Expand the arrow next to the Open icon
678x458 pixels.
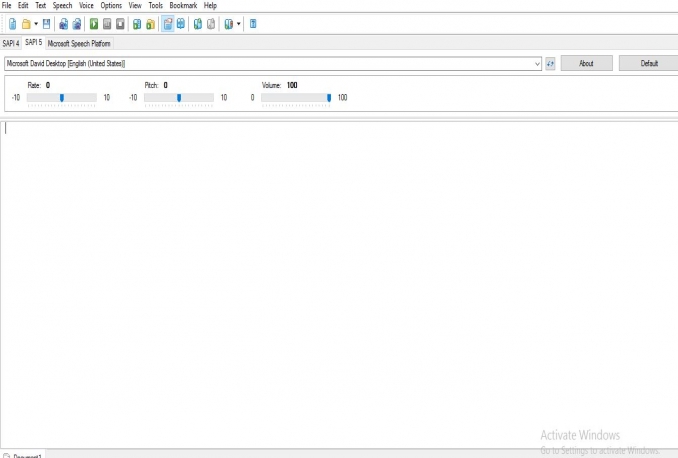36,24
